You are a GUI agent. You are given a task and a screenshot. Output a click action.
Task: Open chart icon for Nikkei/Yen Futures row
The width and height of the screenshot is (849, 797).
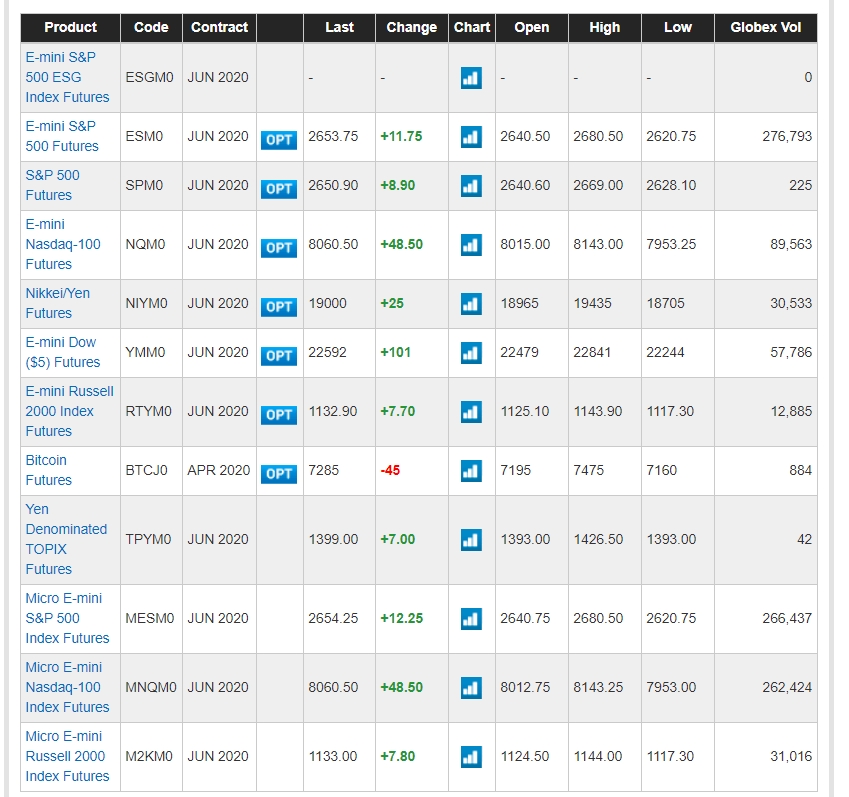pos(471,304)
